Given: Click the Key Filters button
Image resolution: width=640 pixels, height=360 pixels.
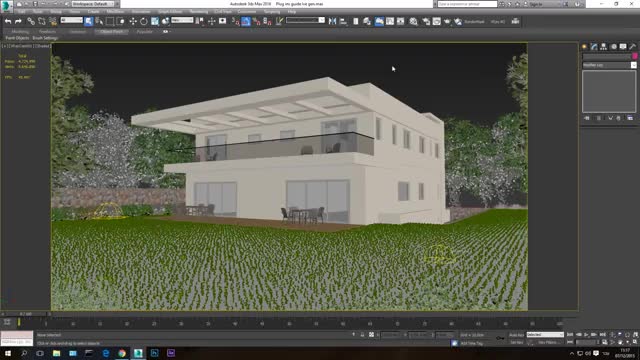Looking at the screenshot, I should [548, 342].
